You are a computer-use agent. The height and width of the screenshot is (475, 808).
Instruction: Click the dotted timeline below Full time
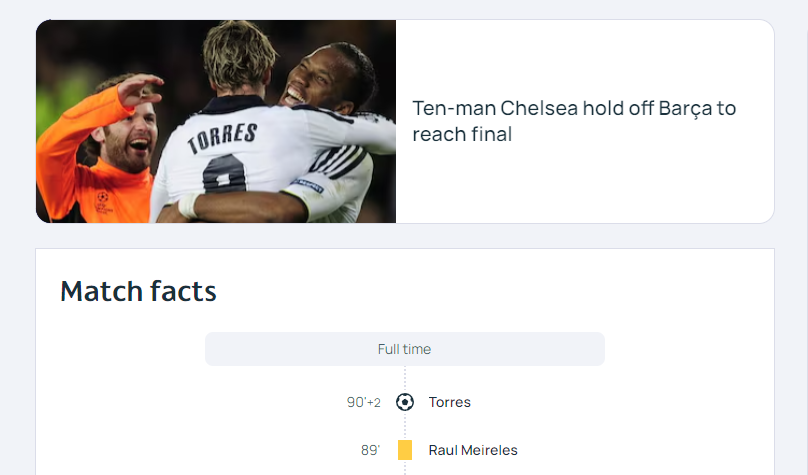405,377
